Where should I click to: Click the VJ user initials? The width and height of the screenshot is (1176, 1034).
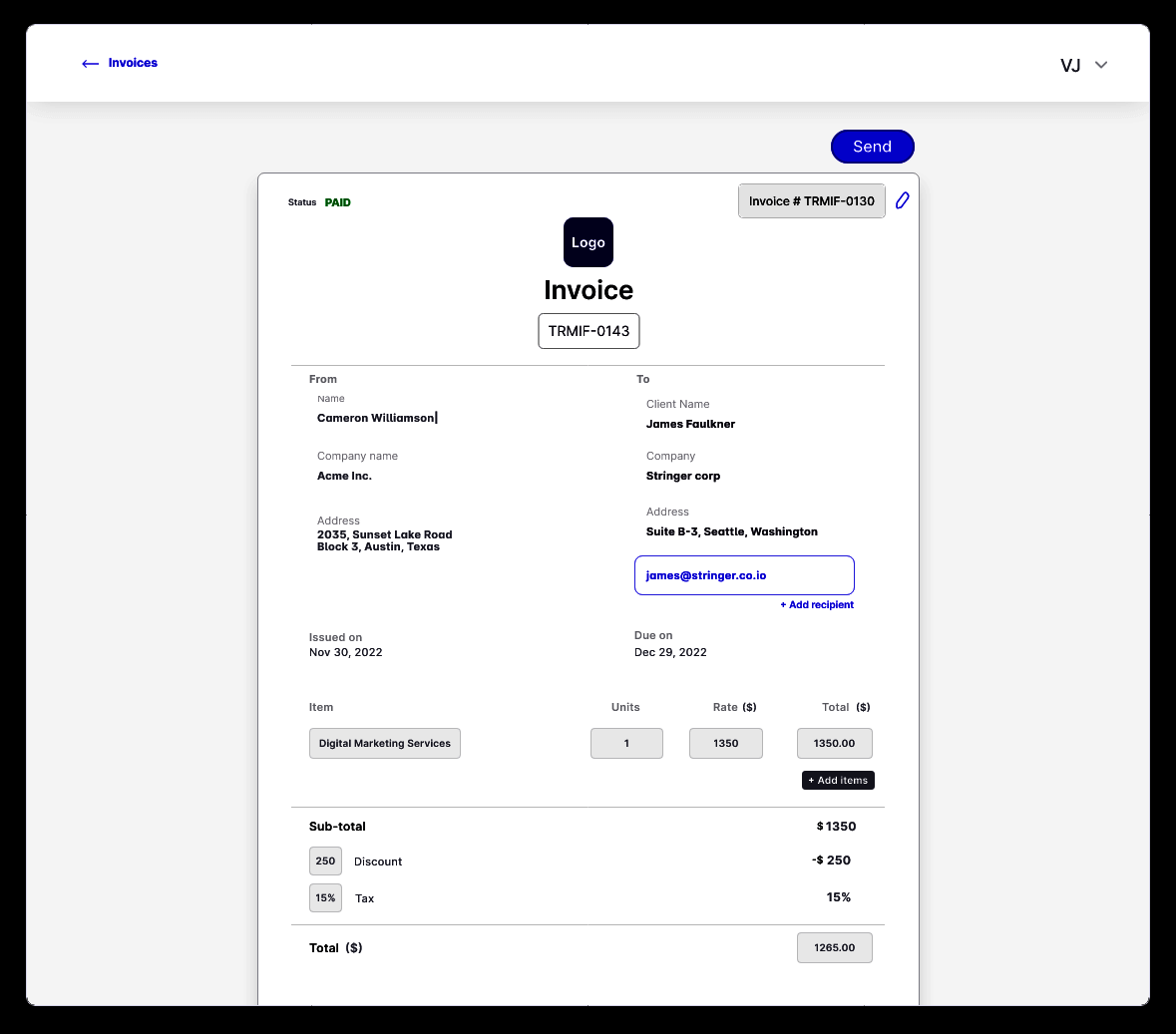click(x=1070, y=65)
